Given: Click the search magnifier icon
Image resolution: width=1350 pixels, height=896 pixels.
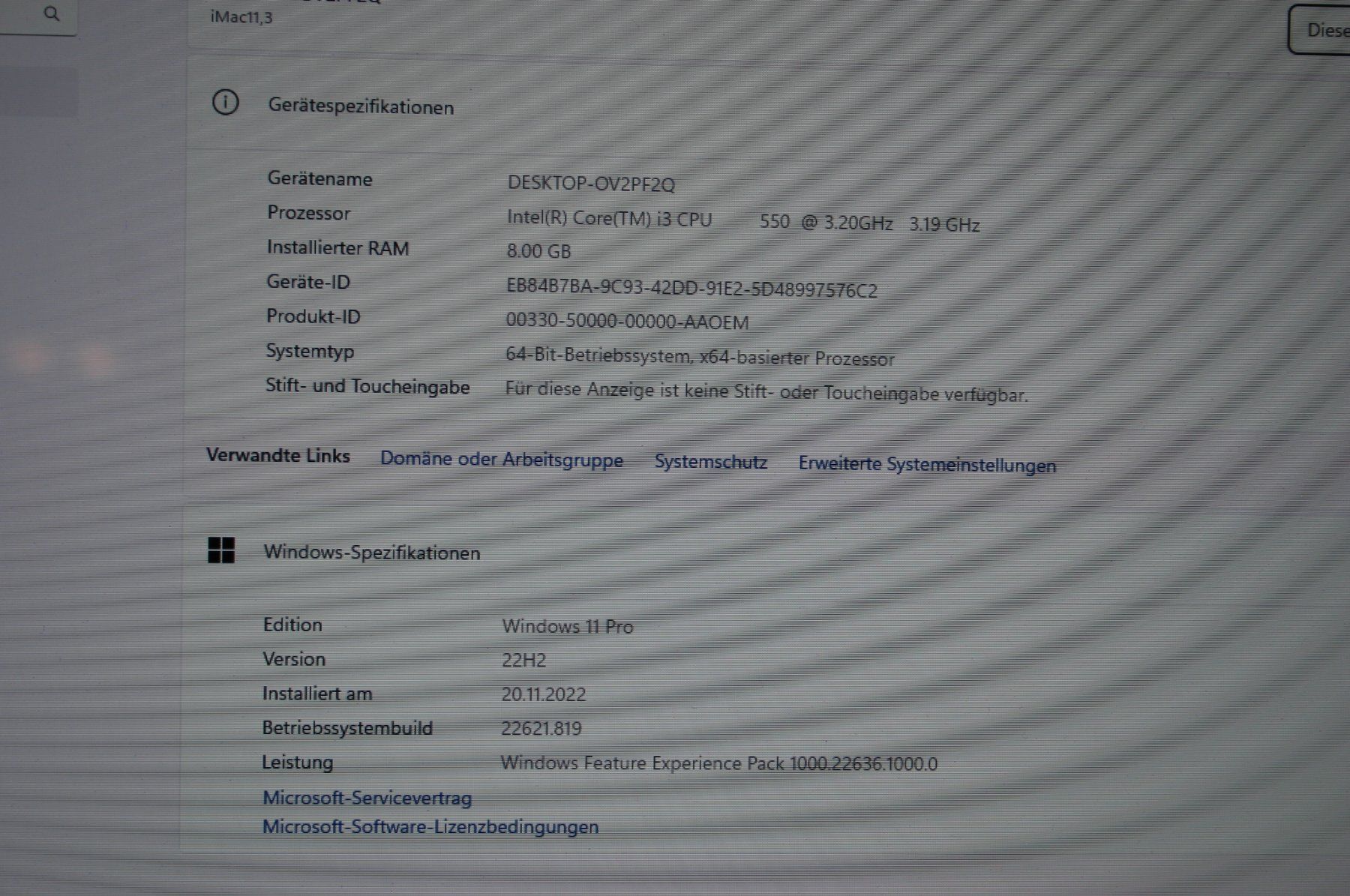Looking at the screenshot, I should 52,13.
